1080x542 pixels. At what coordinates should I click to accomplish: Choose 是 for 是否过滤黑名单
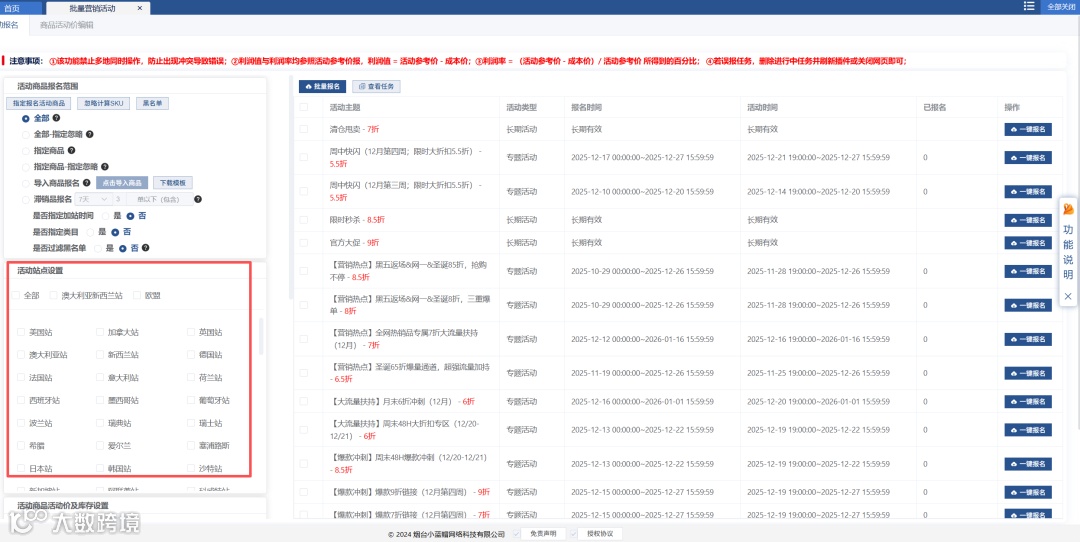[x=97, y=248]
